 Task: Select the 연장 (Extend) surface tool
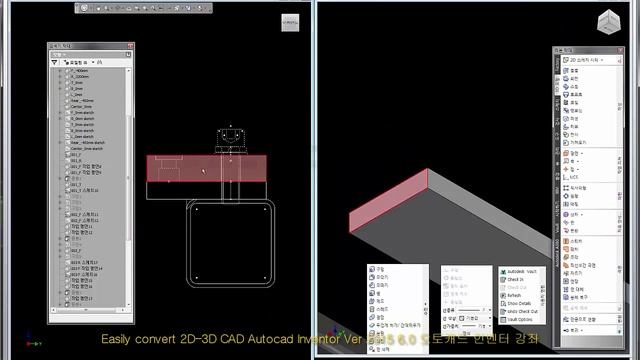[x=571, y=281]
